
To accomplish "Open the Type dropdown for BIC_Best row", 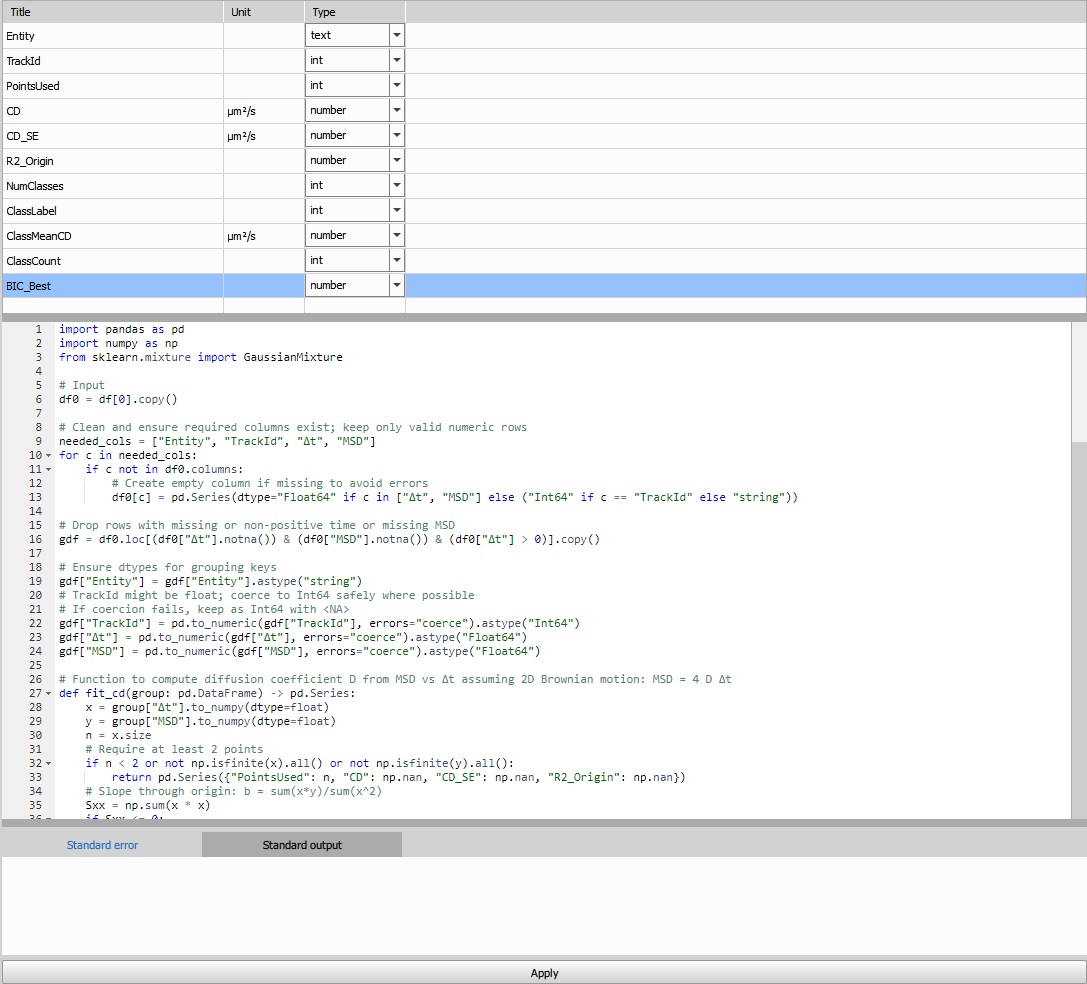I will click(x=397, y=285).
